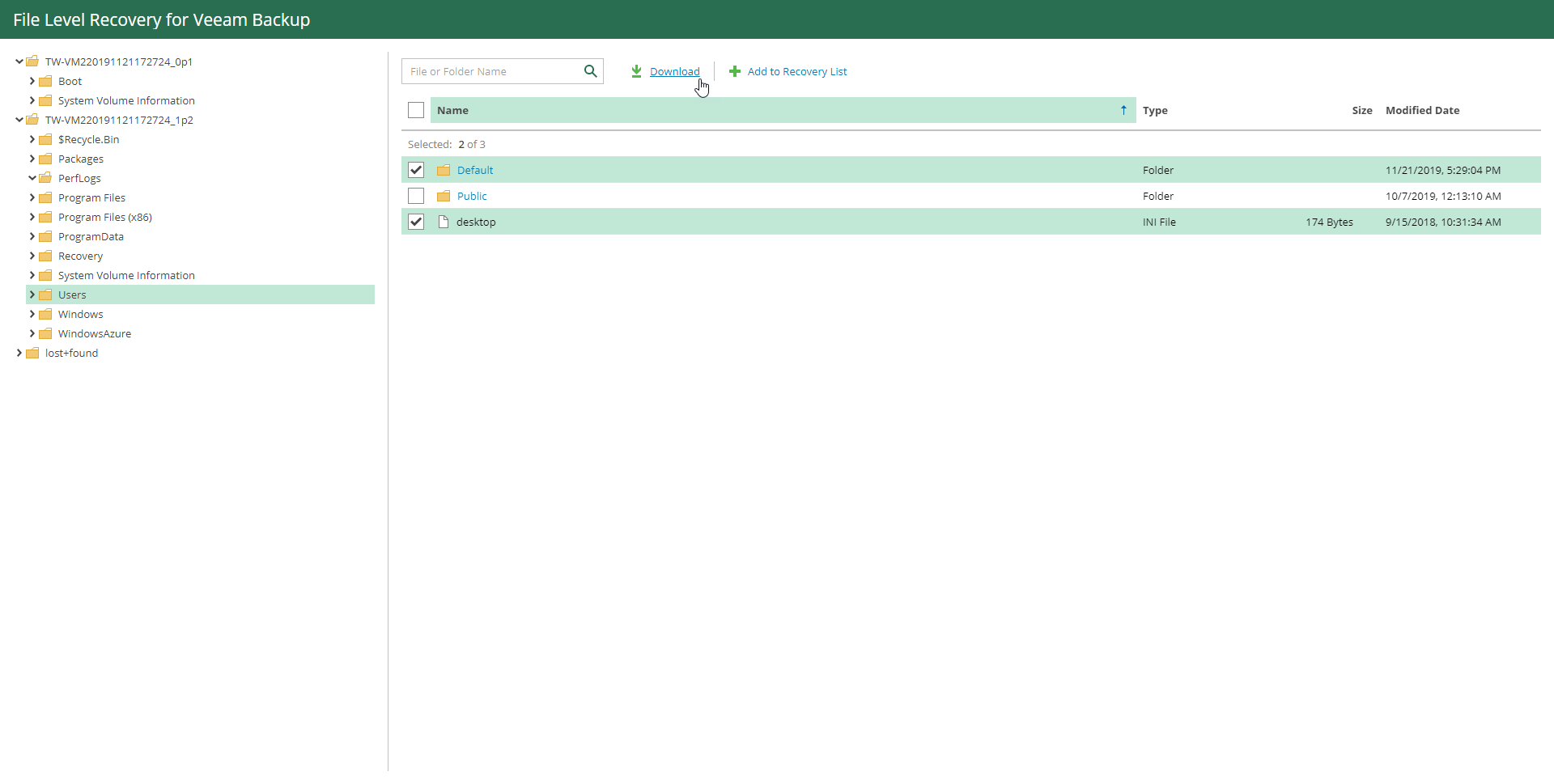Select Packages in the folder tree
Viewport: 1554px width, 784px height.
81,159
